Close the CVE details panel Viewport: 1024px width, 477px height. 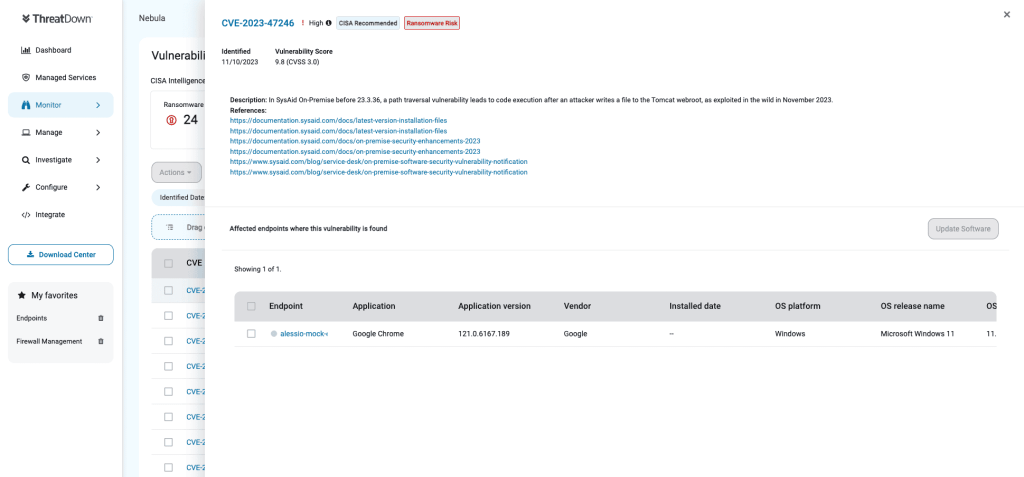[x=1007, y=14]
